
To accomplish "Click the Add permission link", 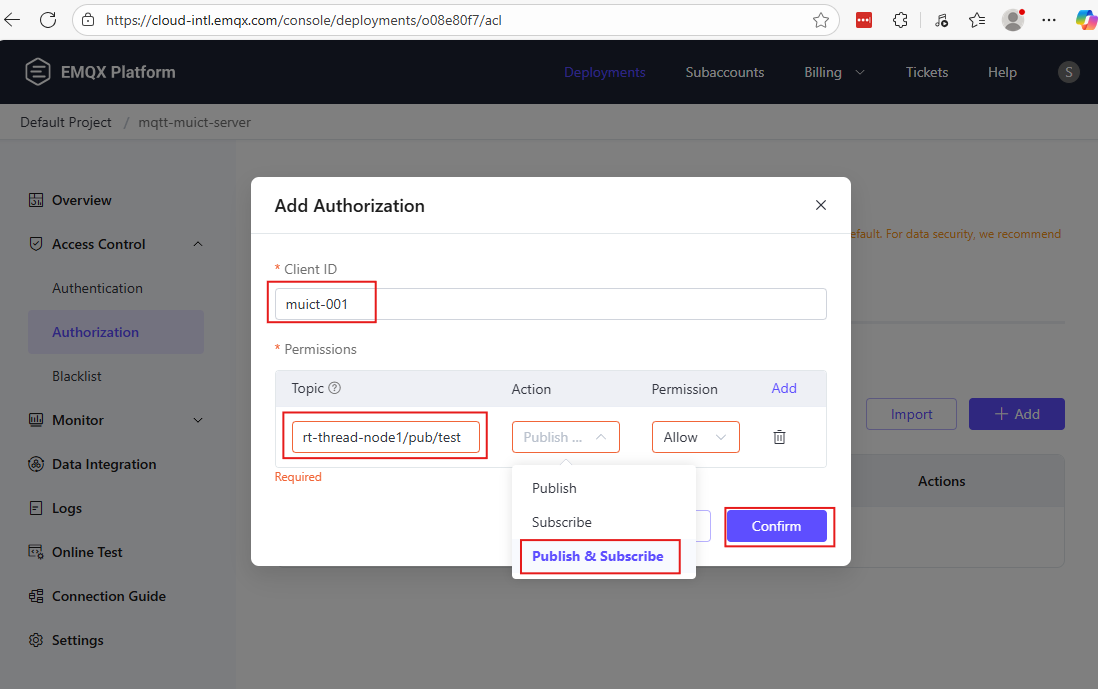I will point(784,388).
